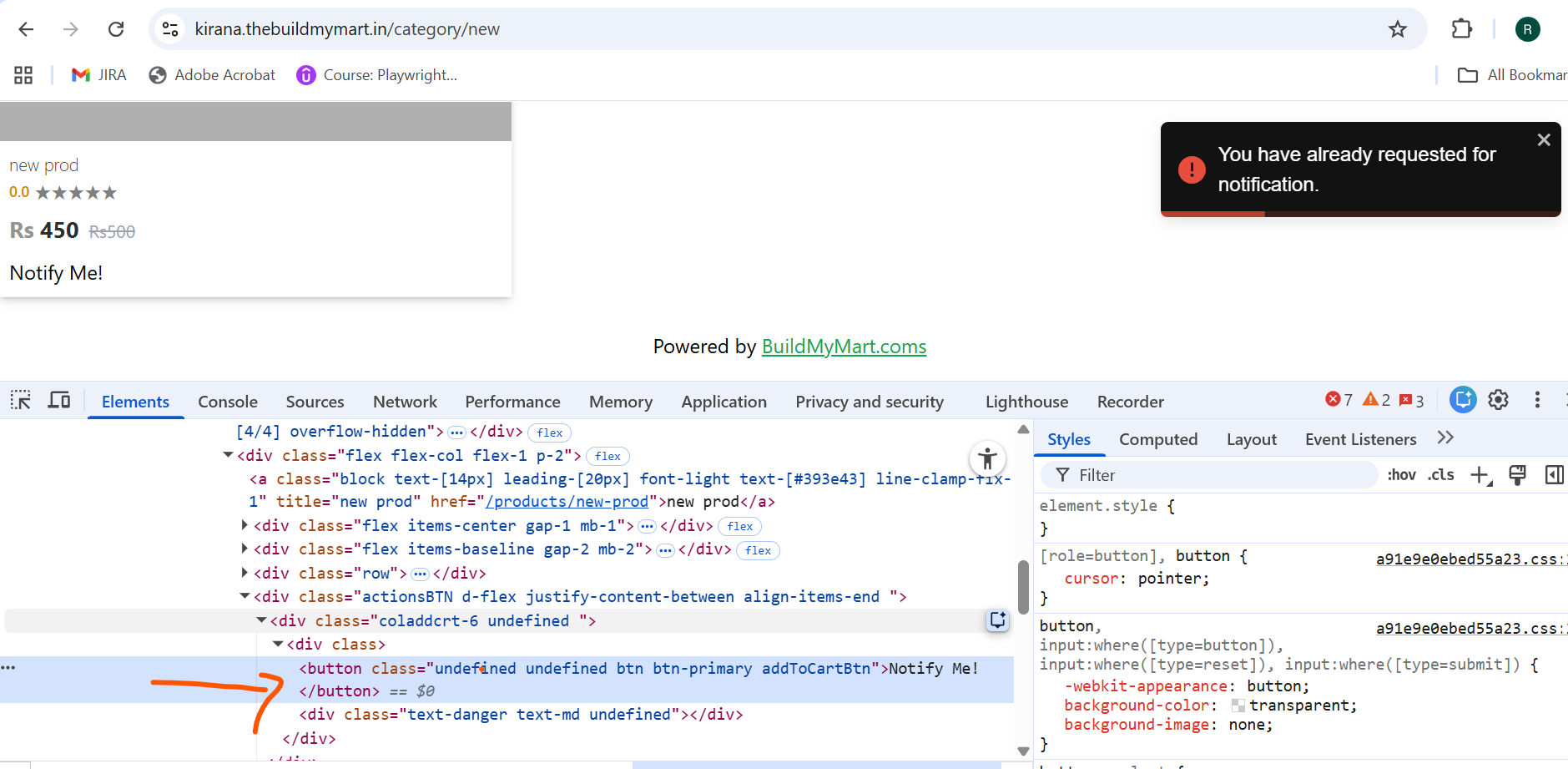Open the apps grid shortcut
Image resolution: width=1568 pixels, height=769 pixels.
23,75
